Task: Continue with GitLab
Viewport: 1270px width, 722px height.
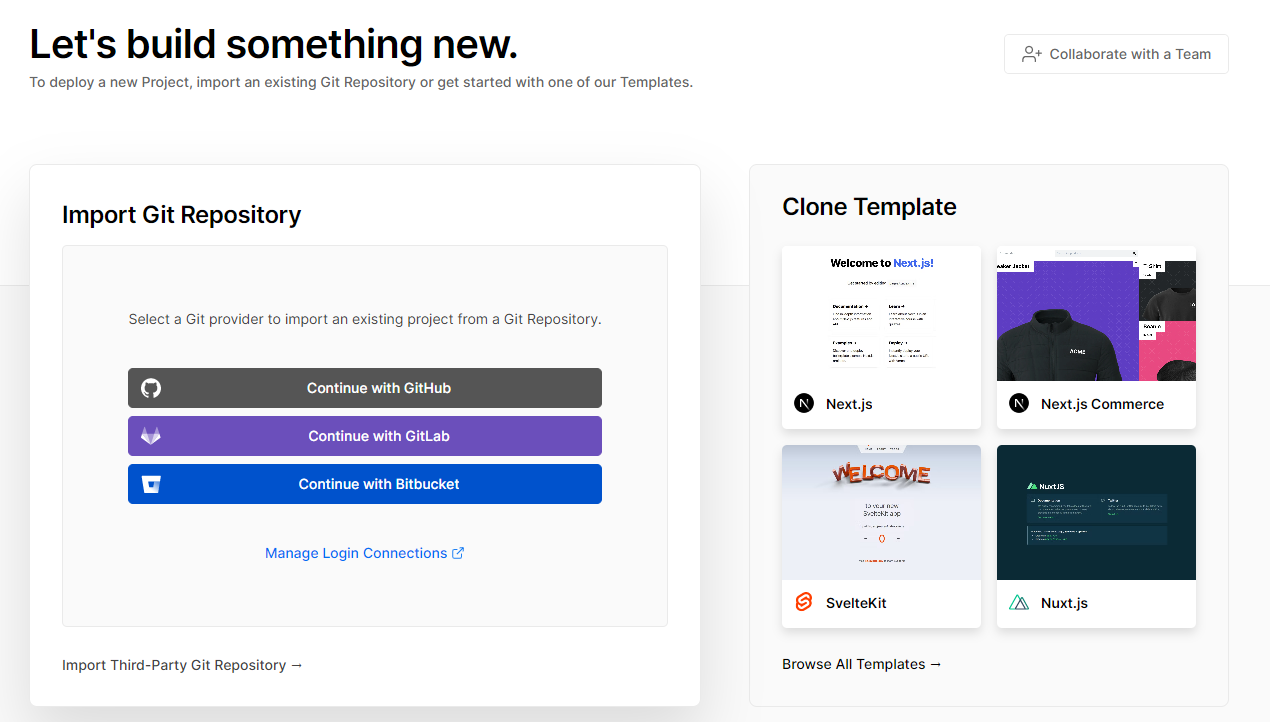Action: pyautogui.click(x=365, y=436)
